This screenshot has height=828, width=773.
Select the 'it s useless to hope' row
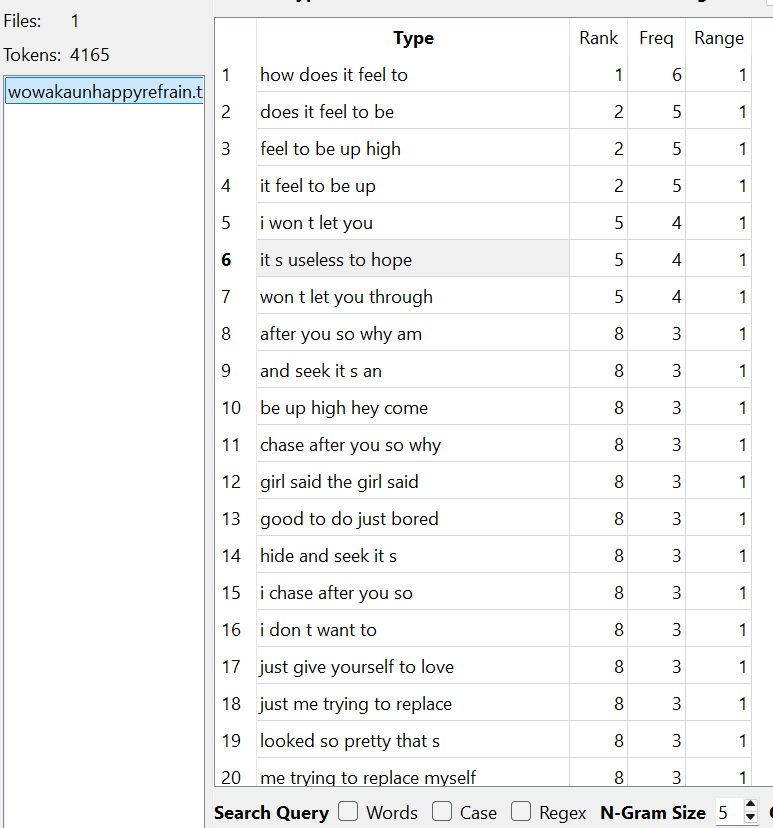tap(336, 260)
